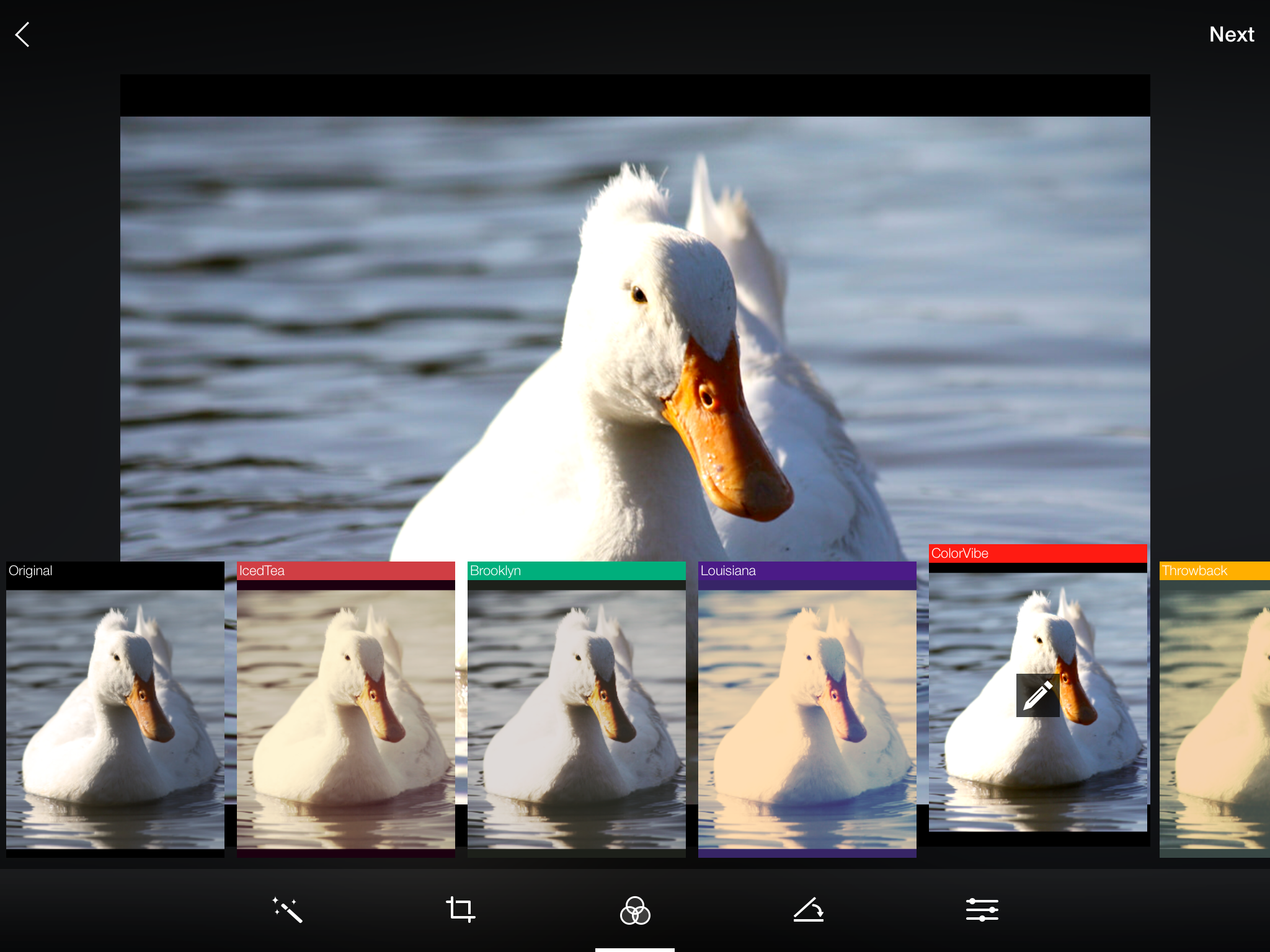This screenshot has width=1270, height=952.
Task: Apply the IcedTea filter
Action: [346, 710]
